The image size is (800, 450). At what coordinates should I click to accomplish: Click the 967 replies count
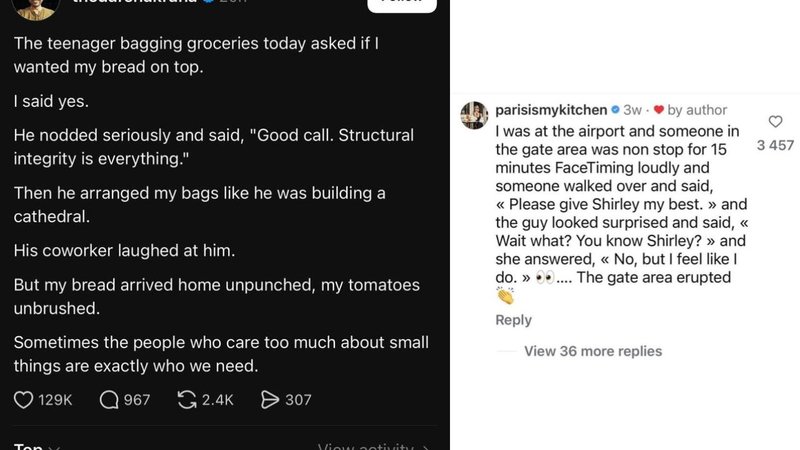coord(137,400)
